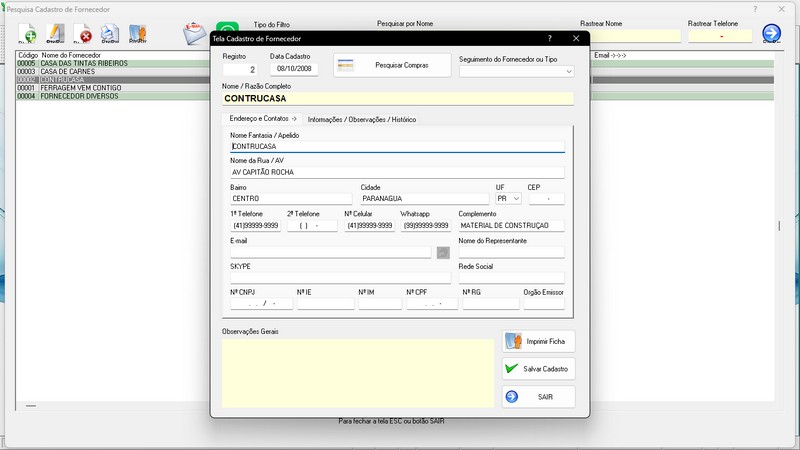Click the delete supplier red X icon
800x450 pixels.
83,34
